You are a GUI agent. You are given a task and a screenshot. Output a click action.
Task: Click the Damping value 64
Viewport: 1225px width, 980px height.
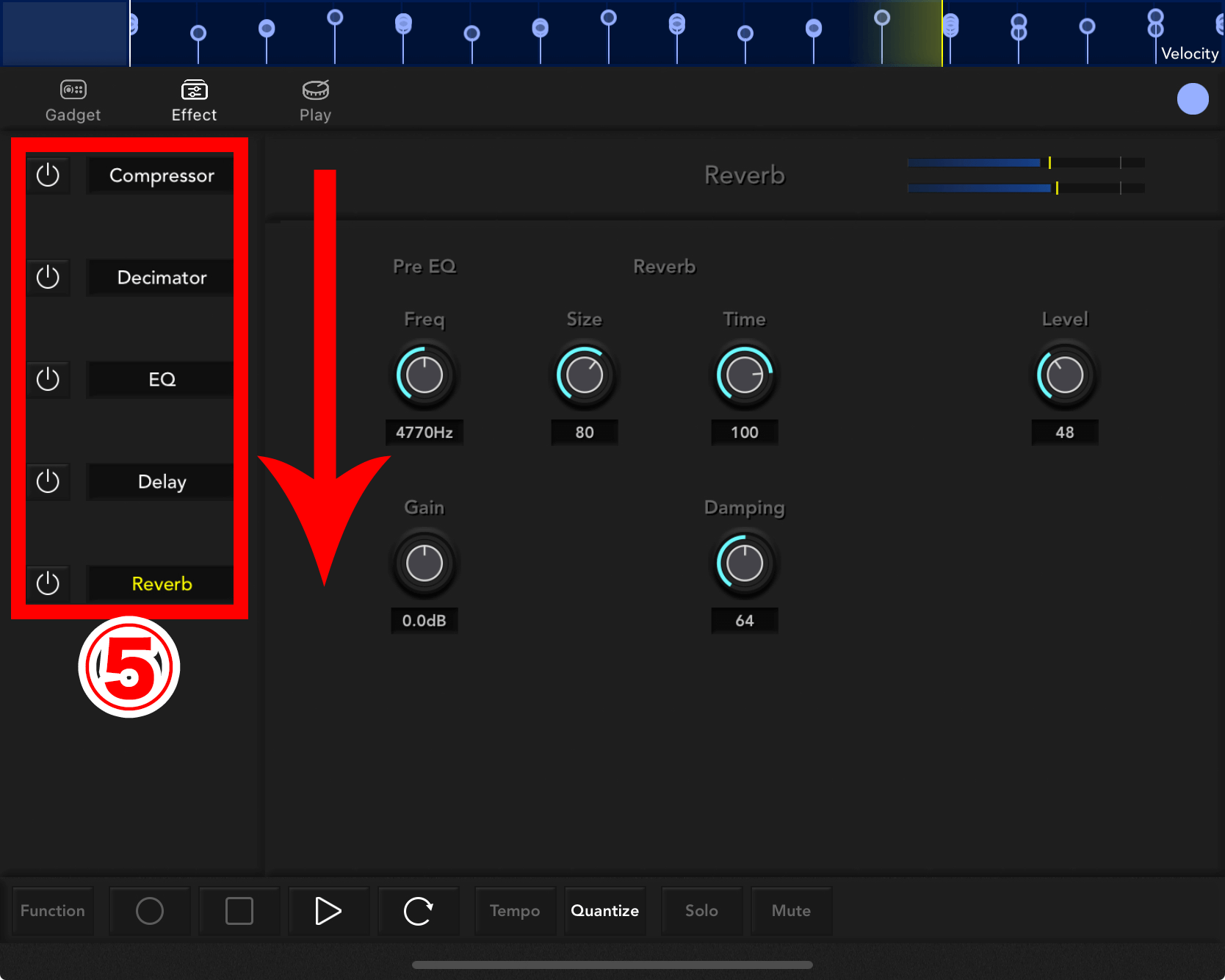(745, 620)
